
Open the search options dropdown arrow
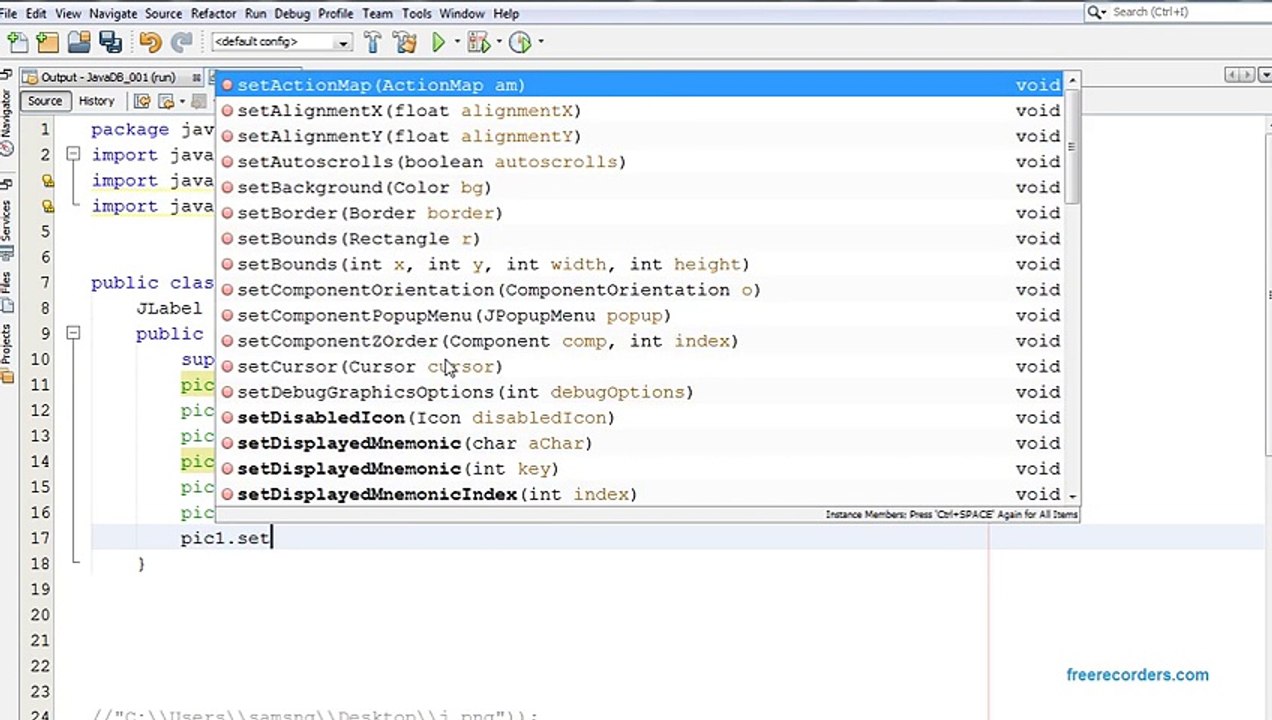point(1104,12)
